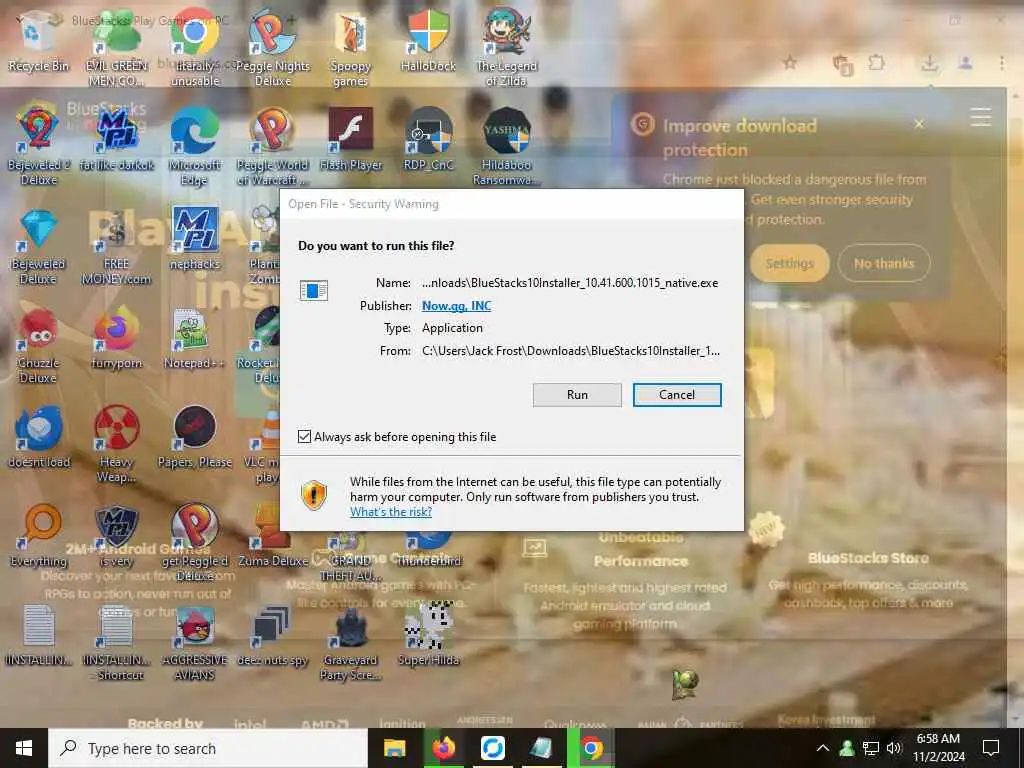The height and width of the screenshot is (768, 1024).
Task: Open Flash Player desktop icon
Action: (x=351, y=140)
